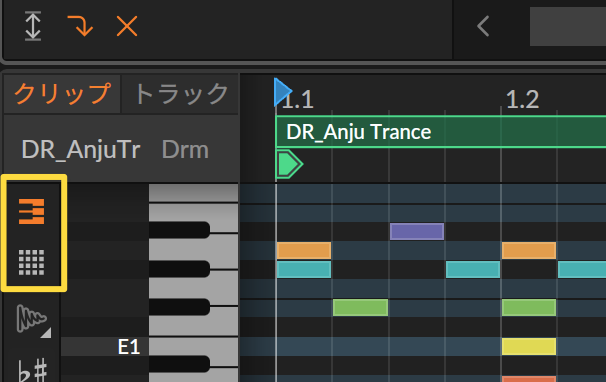Viewport: 606px width, 382px height.
Task: Click the DR_AnjuTr clip name field
Action: [x=81, y=150]
